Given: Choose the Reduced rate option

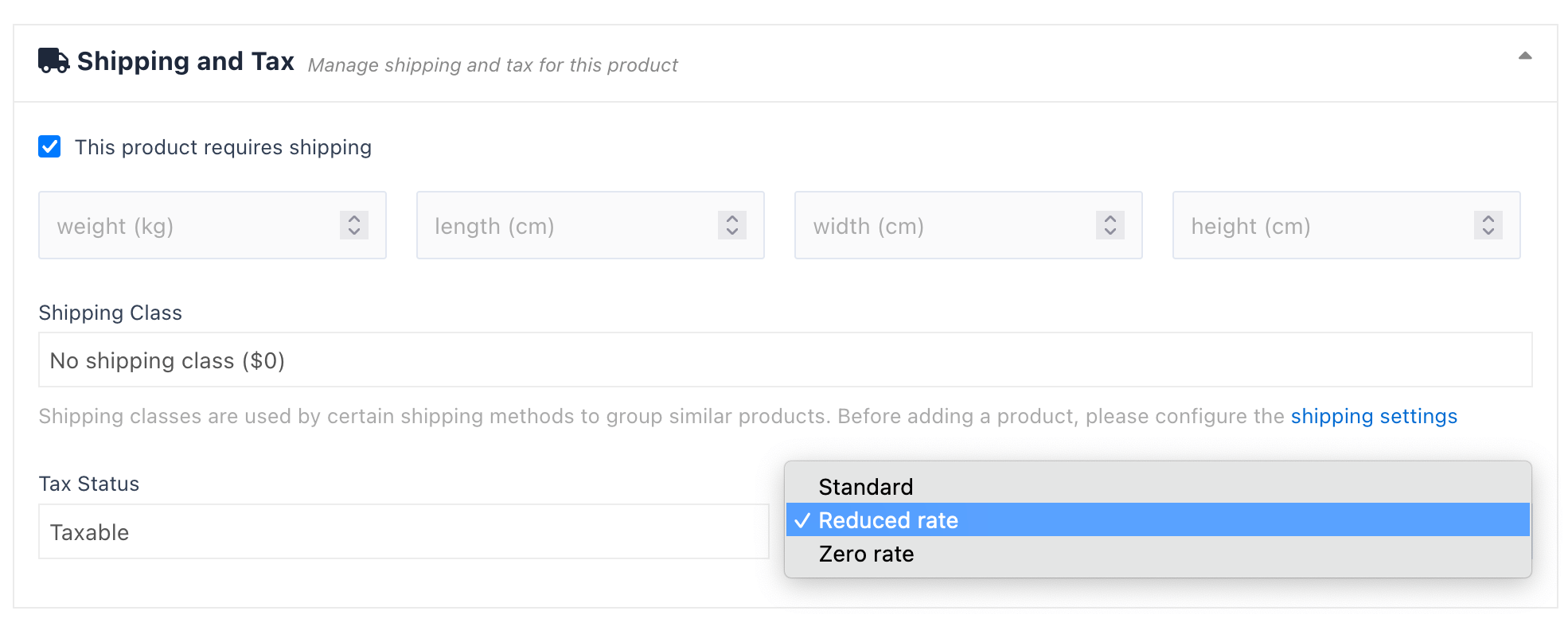Looking at the screenshot, I should click(888, 520).
